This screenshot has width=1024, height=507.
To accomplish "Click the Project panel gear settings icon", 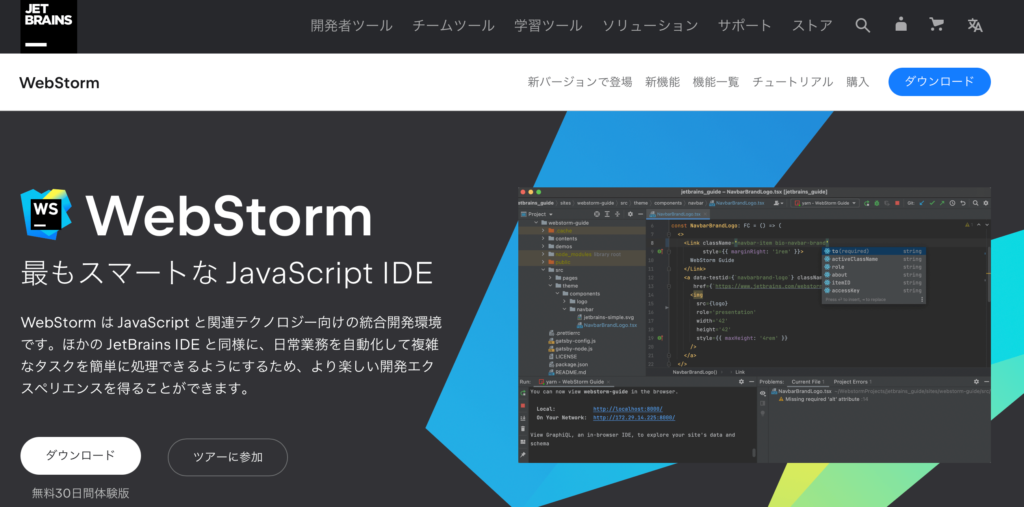I will coord(630,214).
